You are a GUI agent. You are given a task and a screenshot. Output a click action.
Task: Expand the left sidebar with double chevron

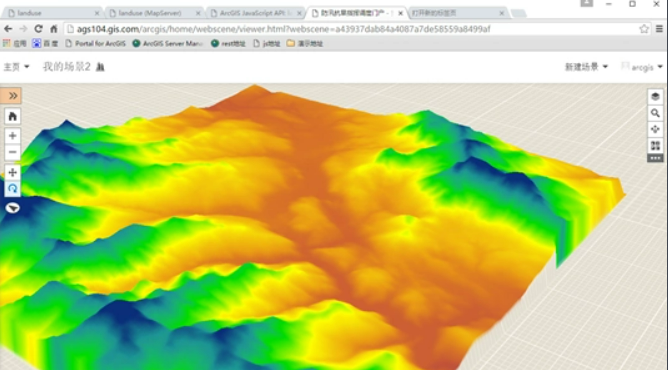(12, 96)
